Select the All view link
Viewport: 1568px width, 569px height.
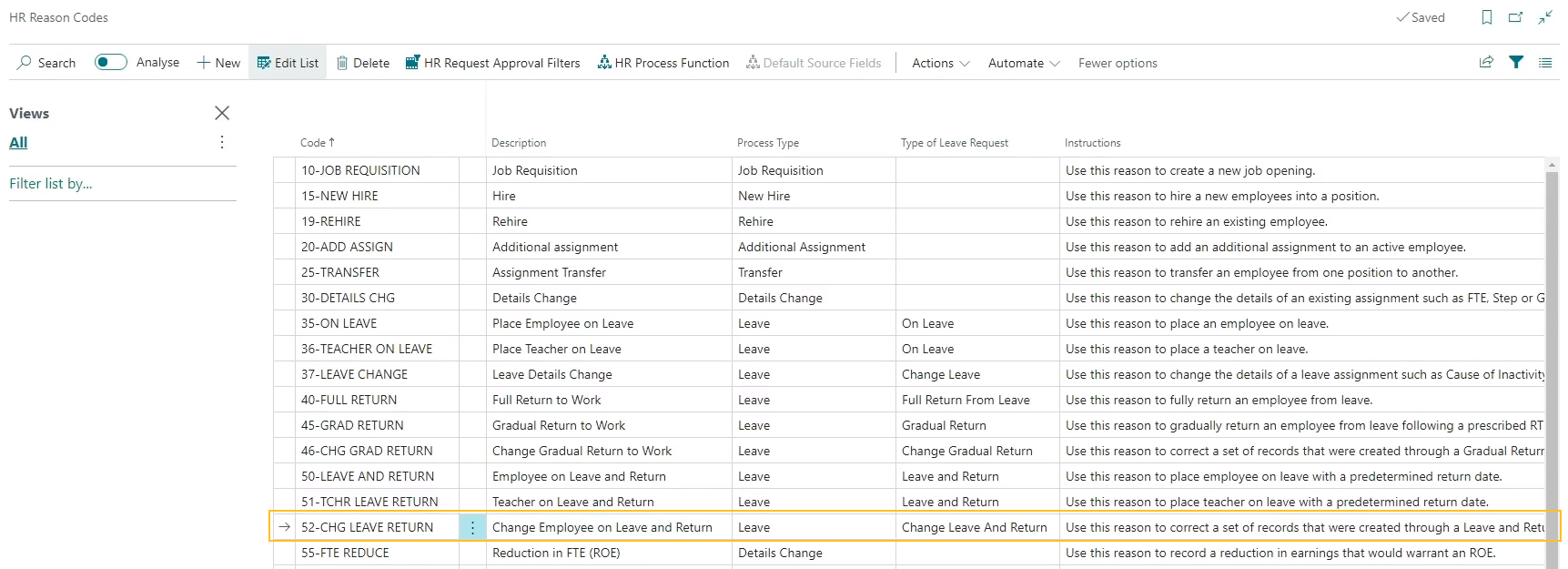point(18,142)
